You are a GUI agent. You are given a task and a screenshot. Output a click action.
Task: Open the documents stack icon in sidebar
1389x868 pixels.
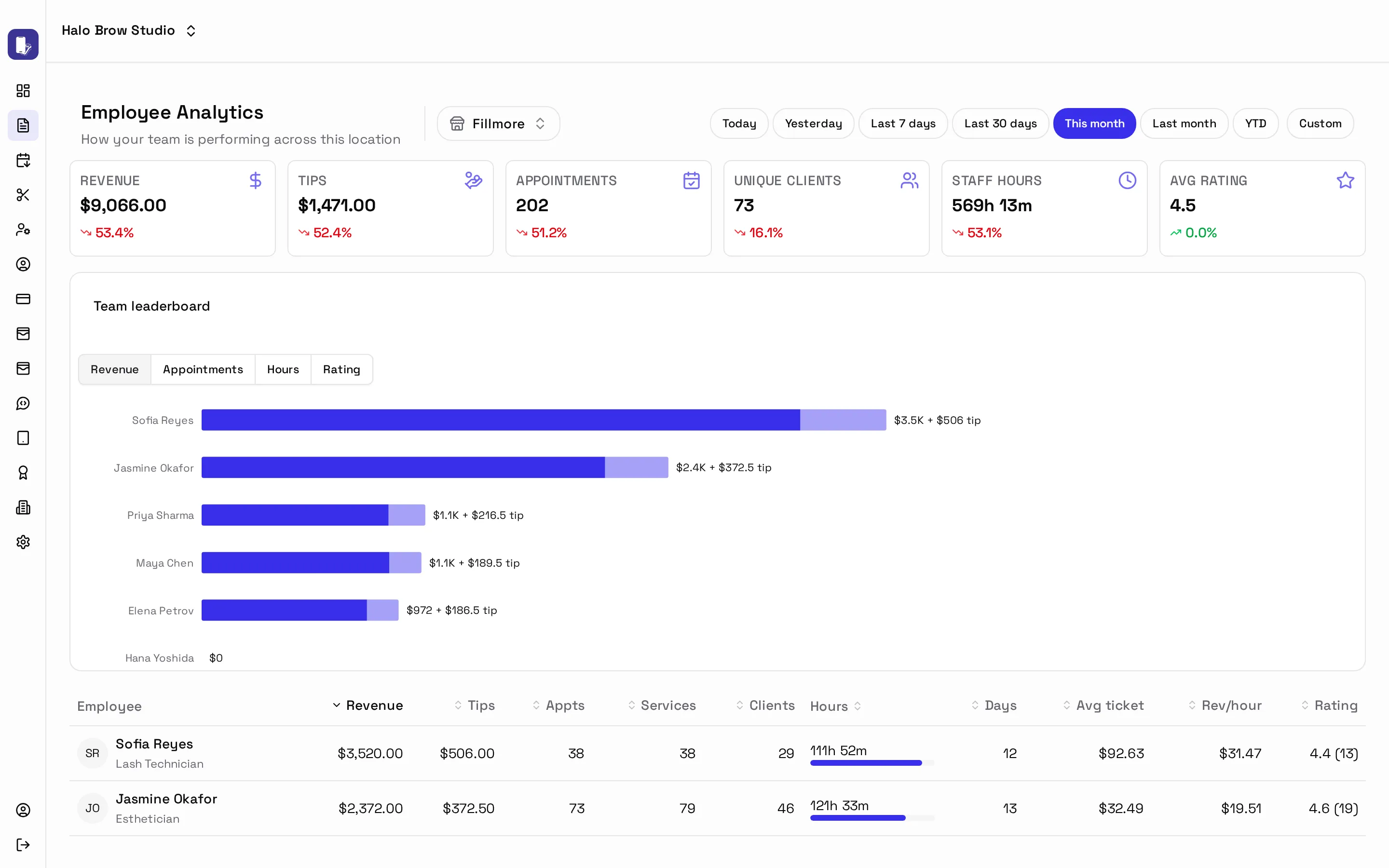23,507
